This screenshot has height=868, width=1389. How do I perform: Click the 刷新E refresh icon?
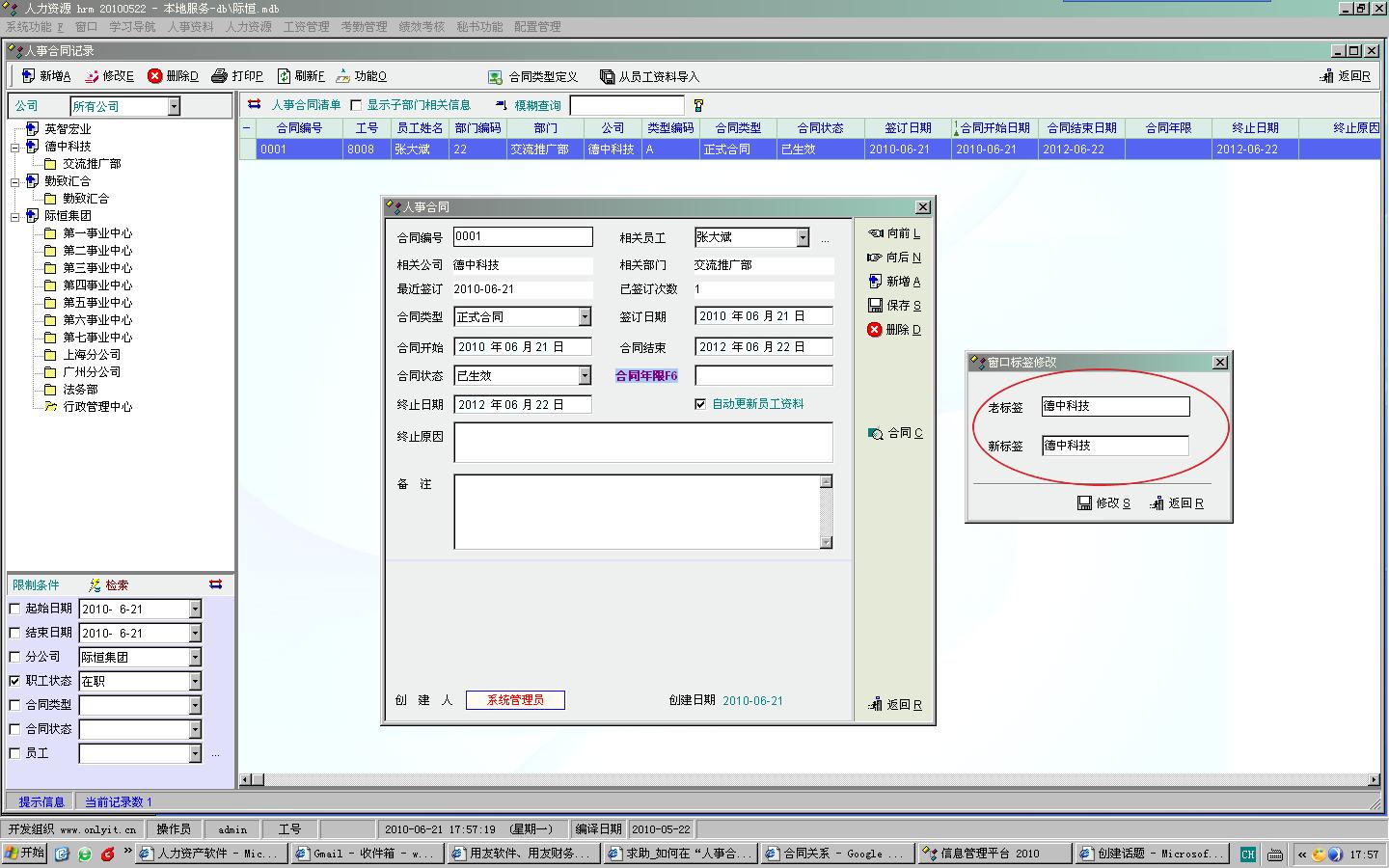[x=284, y=76]
